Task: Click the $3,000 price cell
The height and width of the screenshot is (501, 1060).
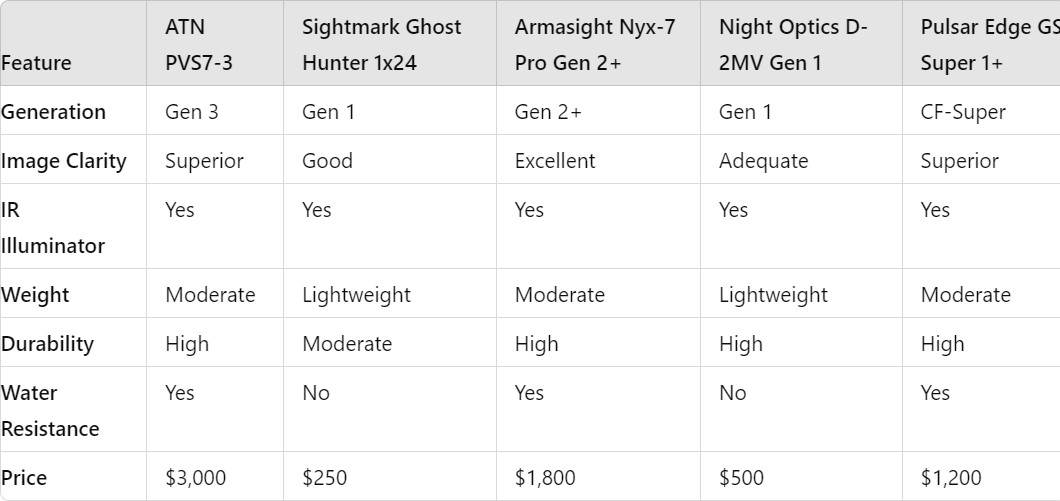Action: 215,477
